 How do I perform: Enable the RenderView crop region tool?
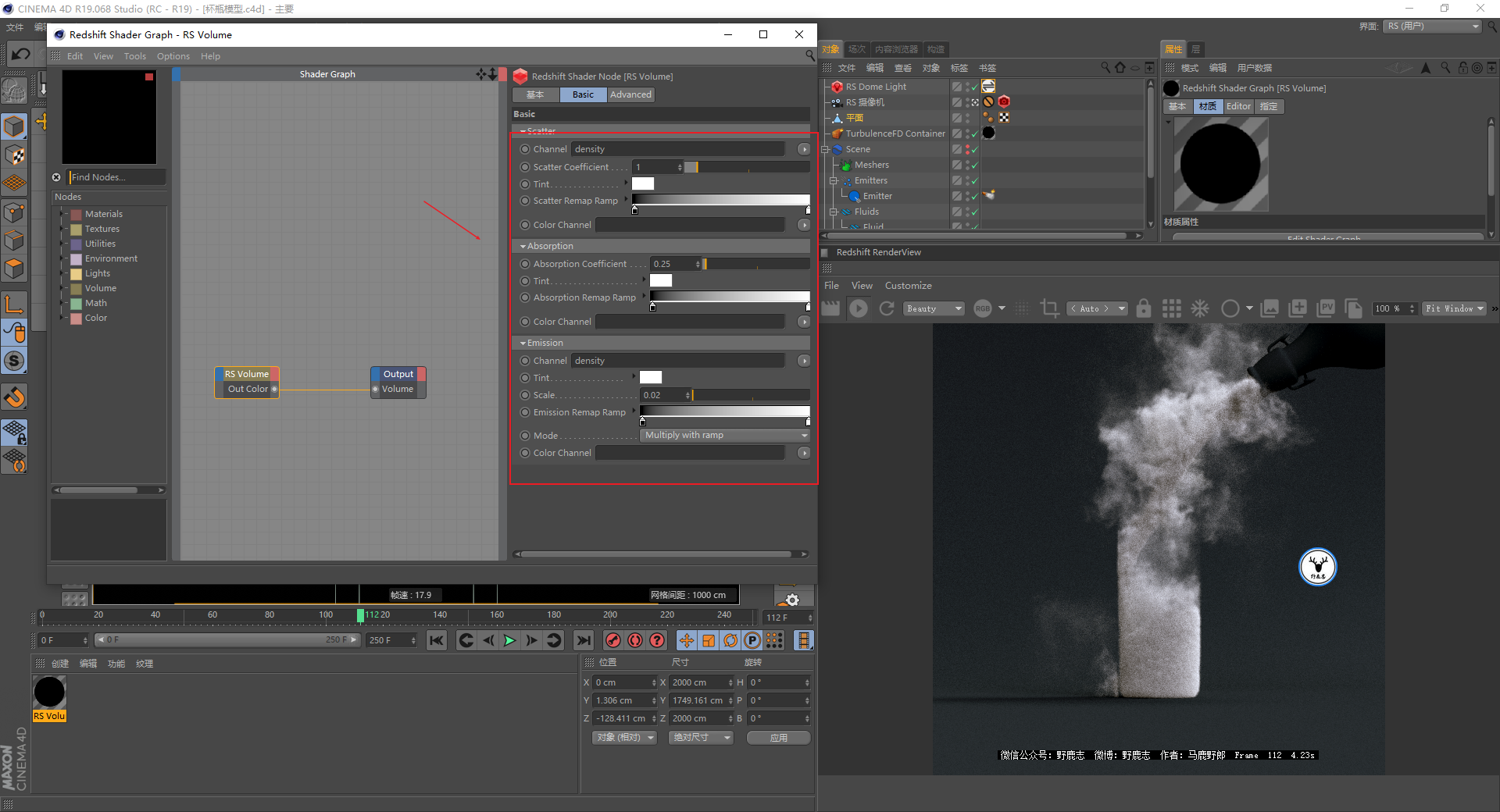pos(1049,308)
